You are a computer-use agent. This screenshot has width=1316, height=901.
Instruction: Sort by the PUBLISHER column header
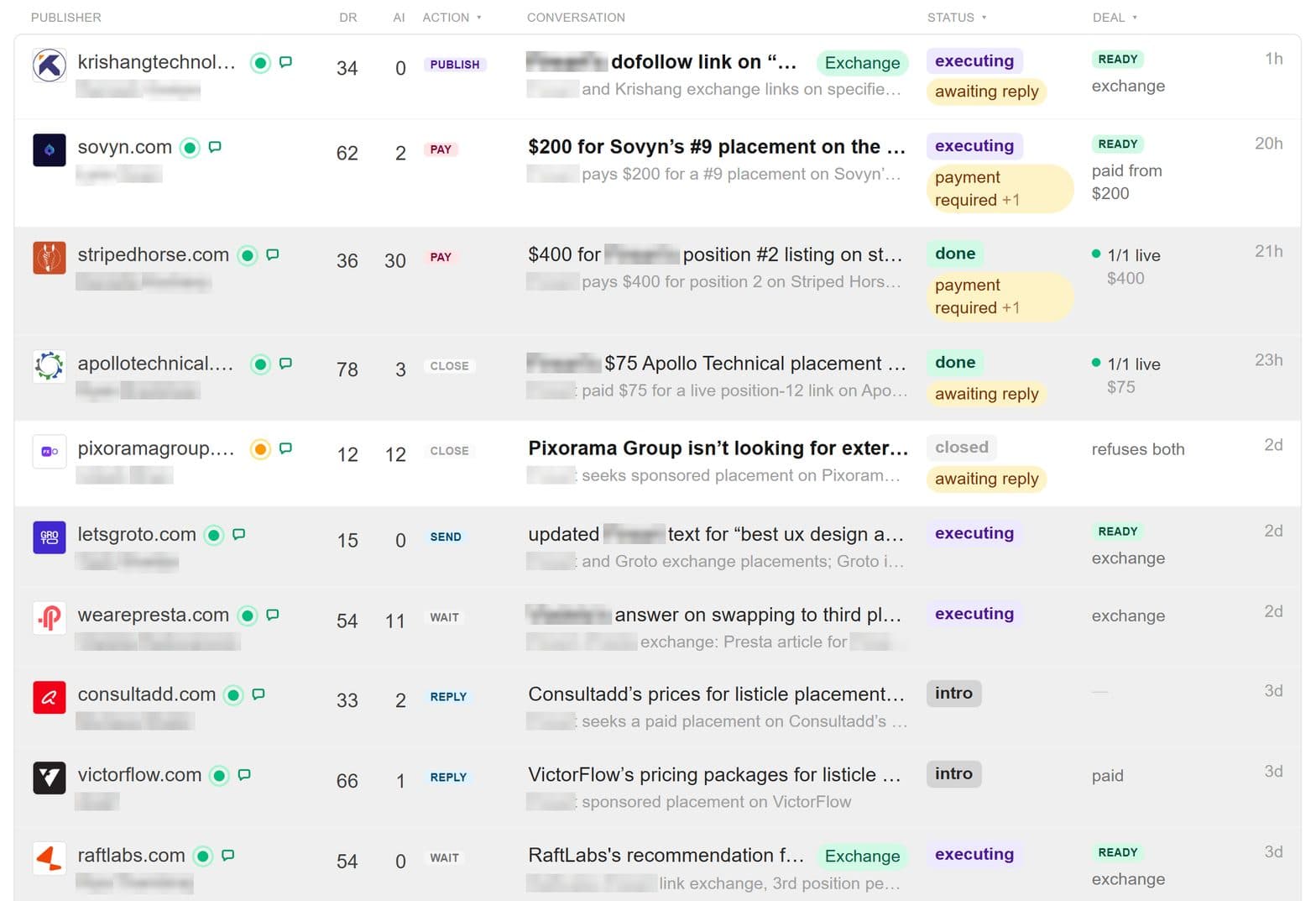click(65, 18)
